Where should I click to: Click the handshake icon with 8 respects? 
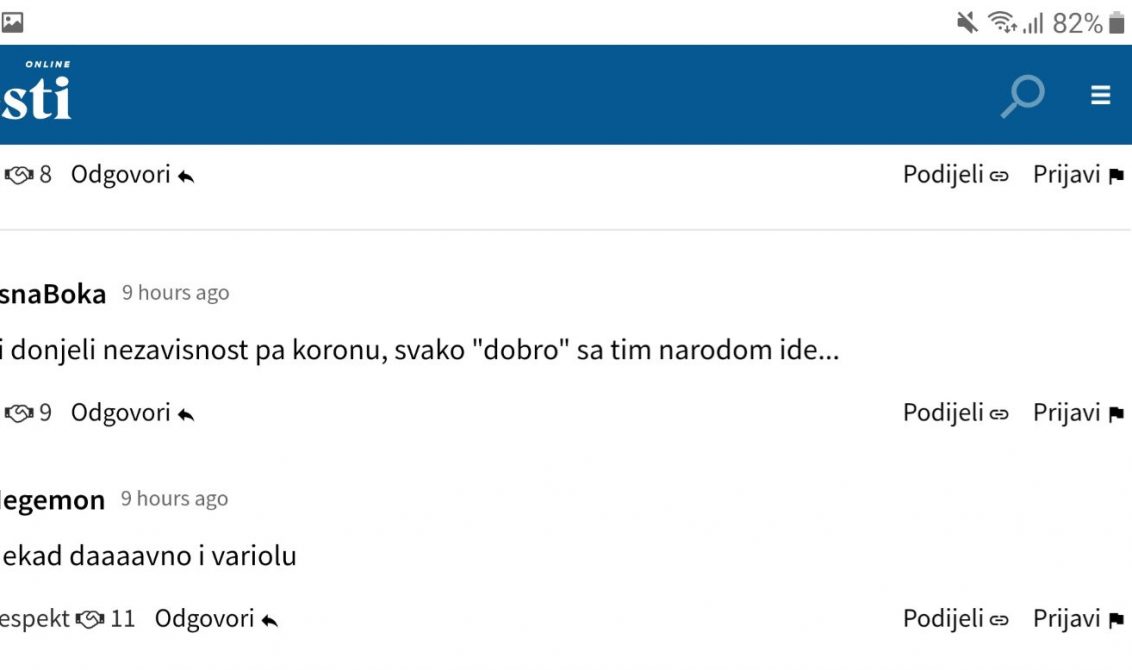19,175
